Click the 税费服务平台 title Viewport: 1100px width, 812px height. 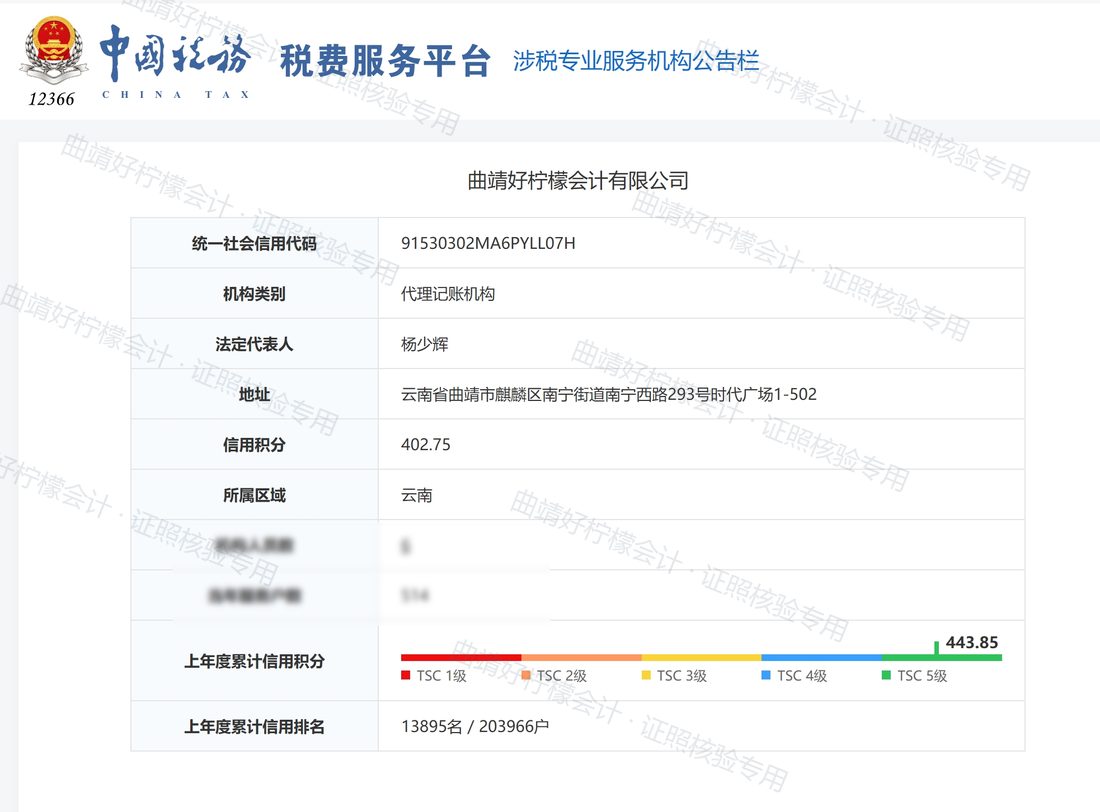(384, 60)
